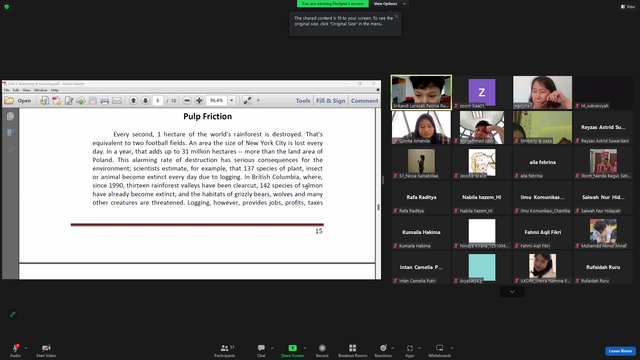This screenshot has height=360, width=640.
Task: Click the read mode expand icon
Action: click(247, 100)
